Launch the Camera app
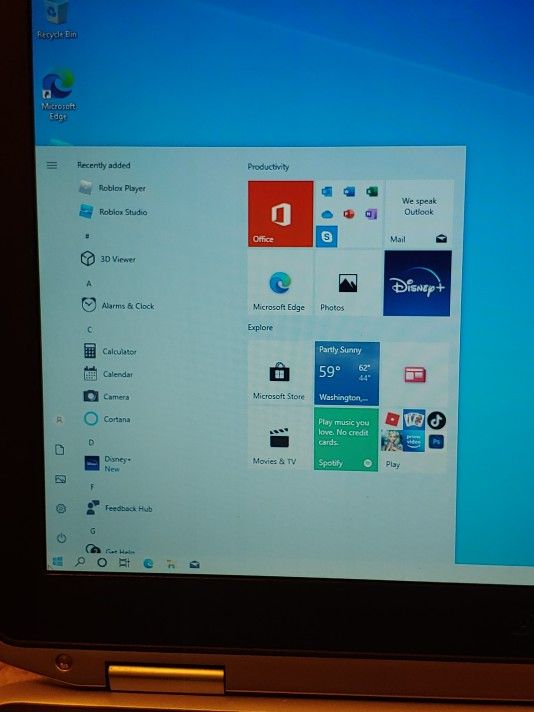The height and width of the screenshot is (712, 534). click(106, 396)
